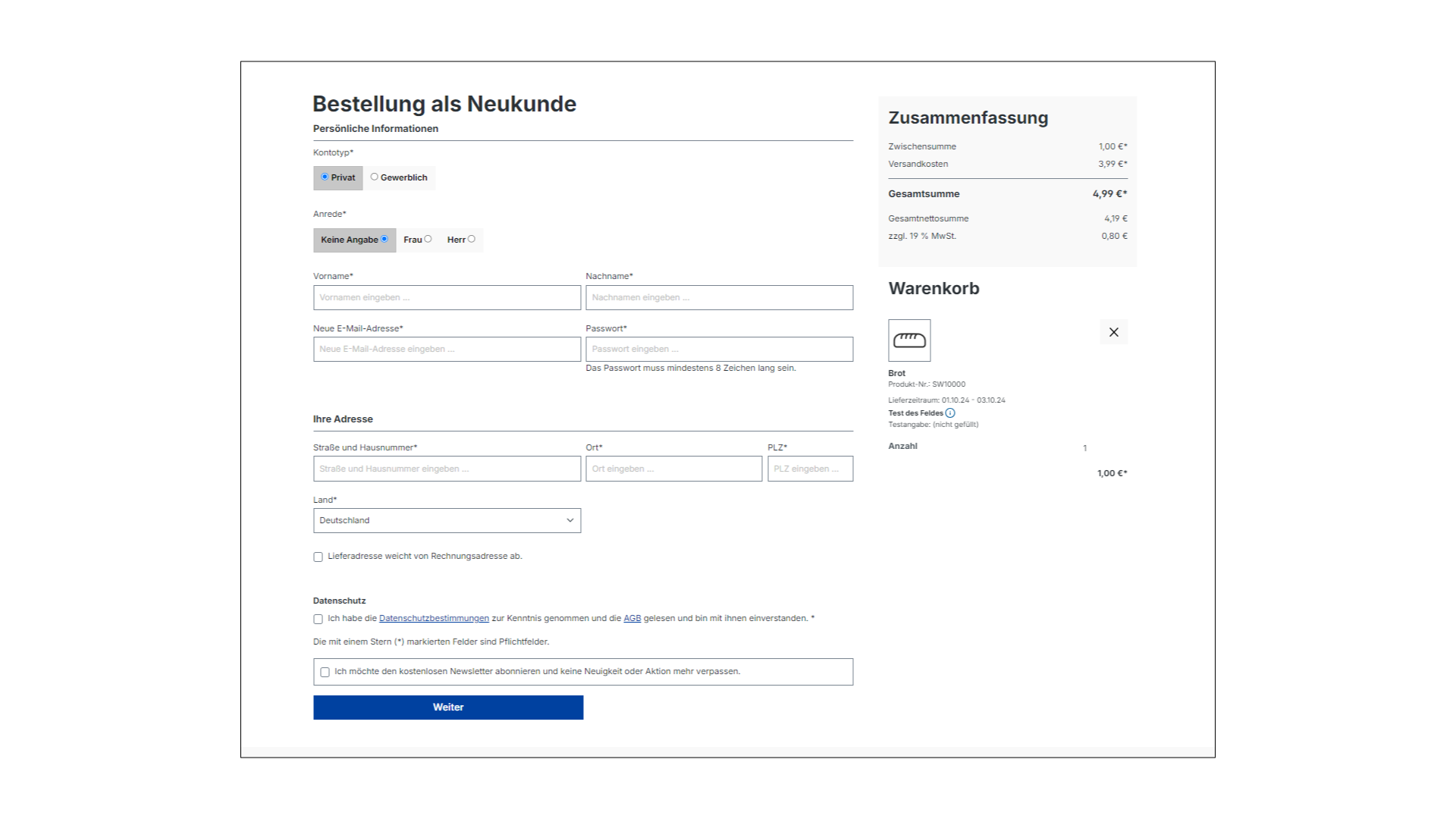Viewport: 1456px width, 819px height.
Task: Click Straße und Hausnummer field
Action: (x=447, y=469)
